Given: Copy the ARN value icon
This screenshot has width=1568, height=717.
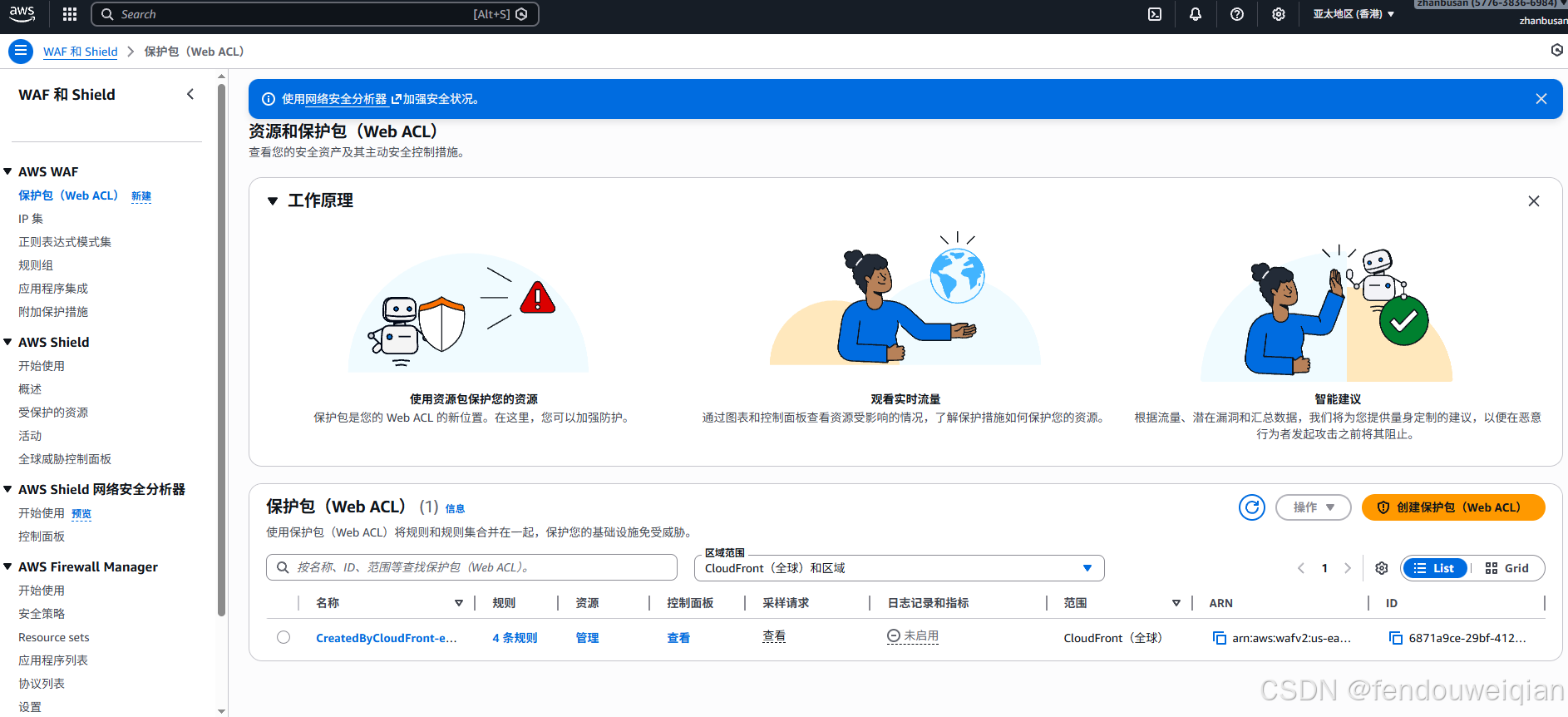Looking at the screenshot, I should pyautogui.click(x=1220, y=638).
